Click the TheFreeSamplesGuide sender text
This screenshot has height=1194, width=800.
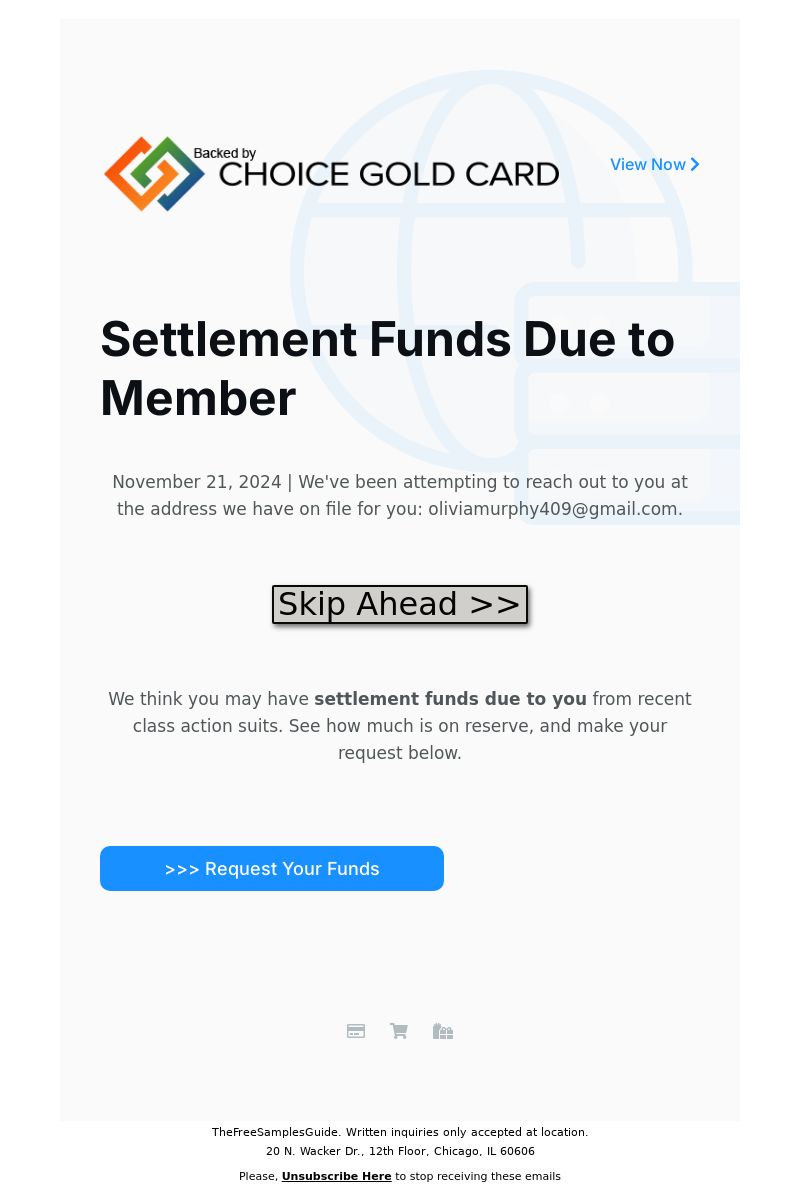[x=274, y=1132]
